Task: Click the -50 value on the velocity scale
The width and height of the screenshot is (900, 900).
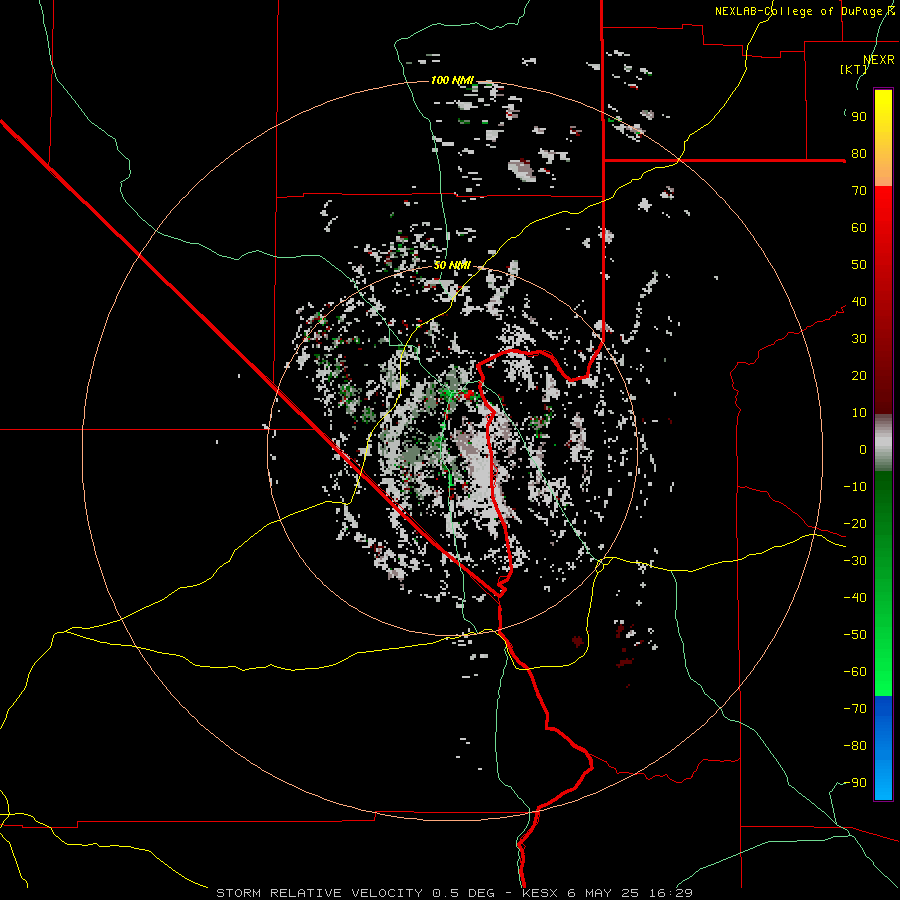Action: pos(855,635)
